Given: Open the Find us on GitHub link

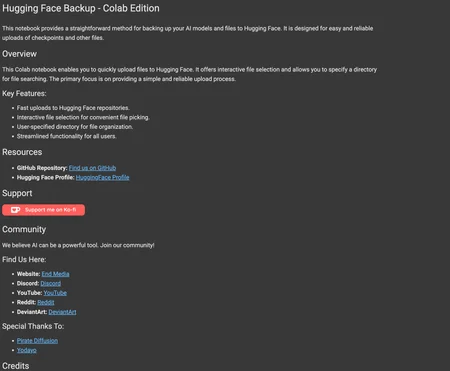Looking at the screenshot, I should tap(92, 168).
